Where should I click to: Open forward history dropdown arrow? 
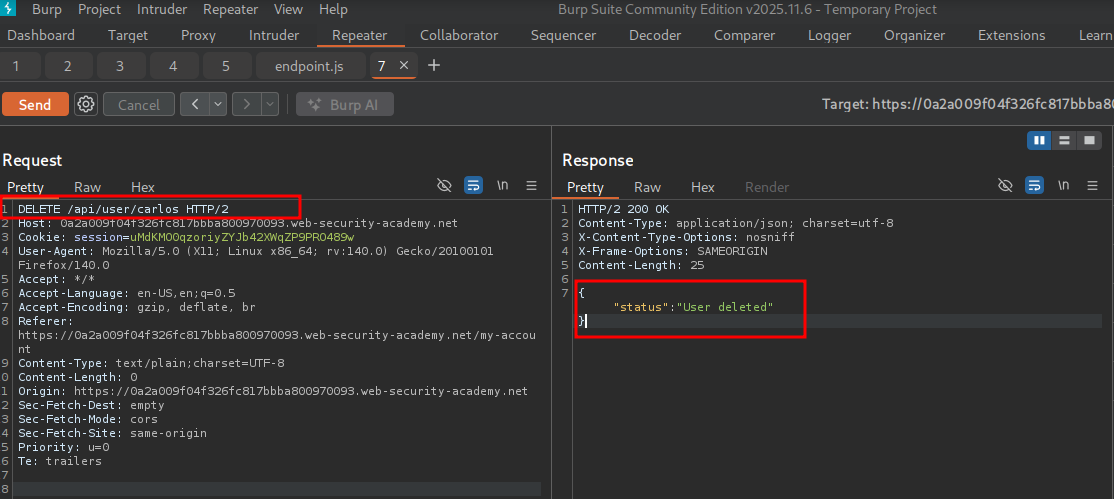270,104
